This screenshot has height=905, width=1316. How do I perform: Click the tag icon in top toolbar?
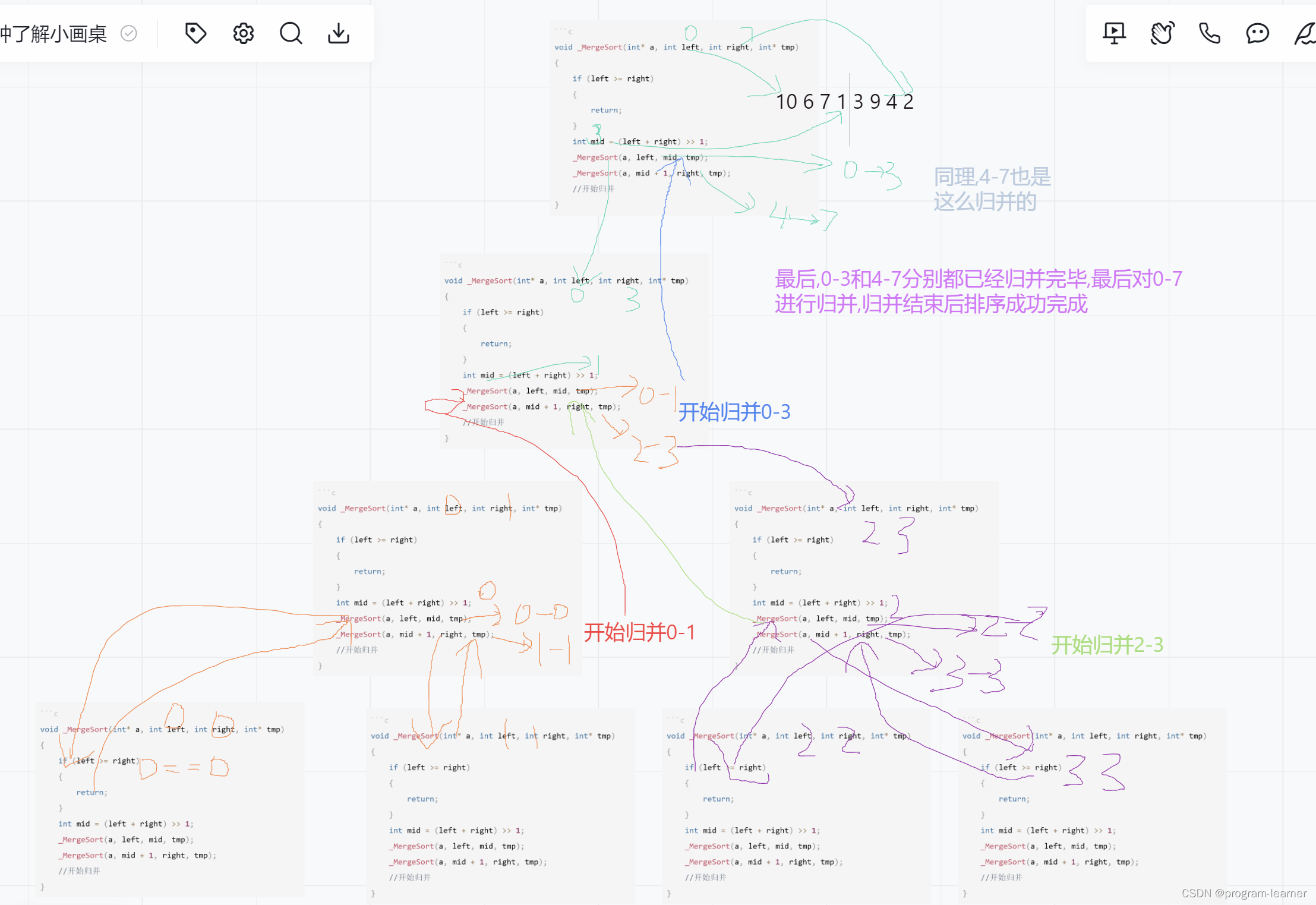click(x=195, y=33)
